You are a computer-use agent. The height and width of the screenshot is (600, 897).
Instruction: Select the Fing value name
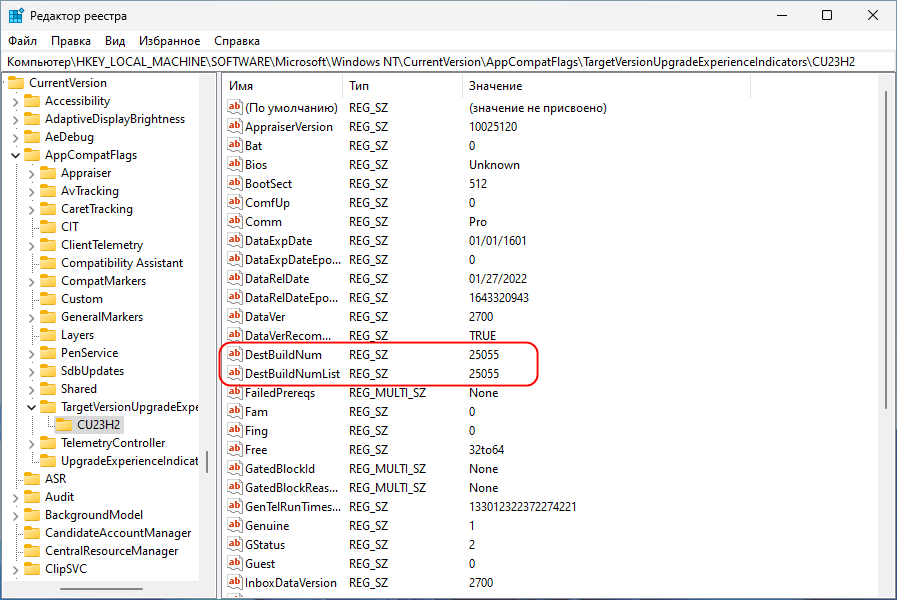256,430
